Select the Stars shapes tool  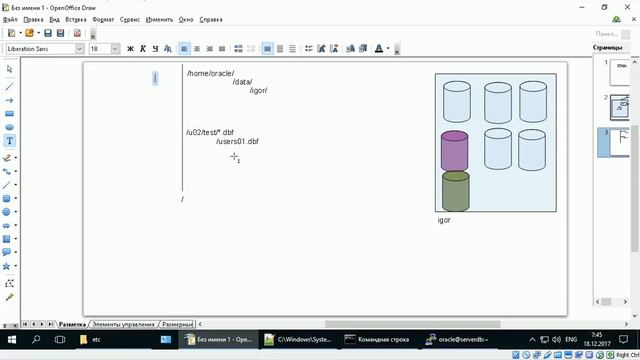(x=7, y=266)
